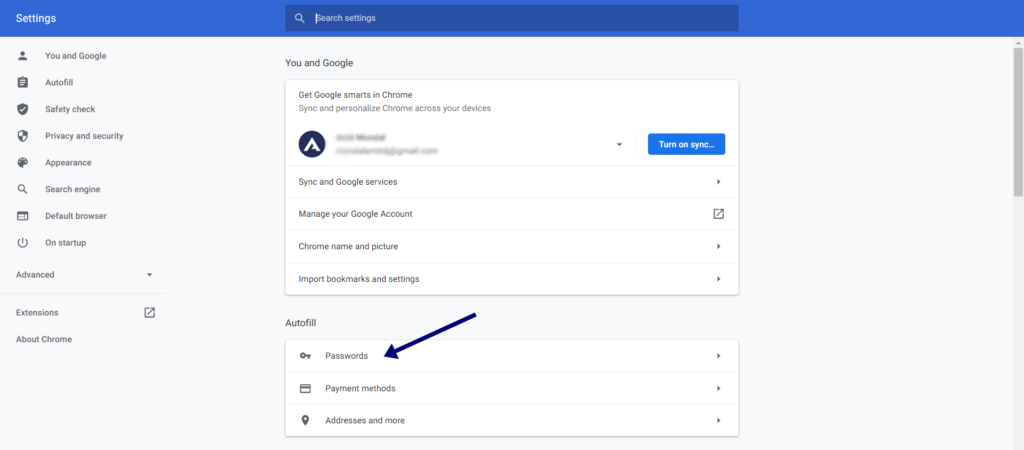Click the palette icon beside Appearance
Viewport: 1024px width, 450px height.
23,163
